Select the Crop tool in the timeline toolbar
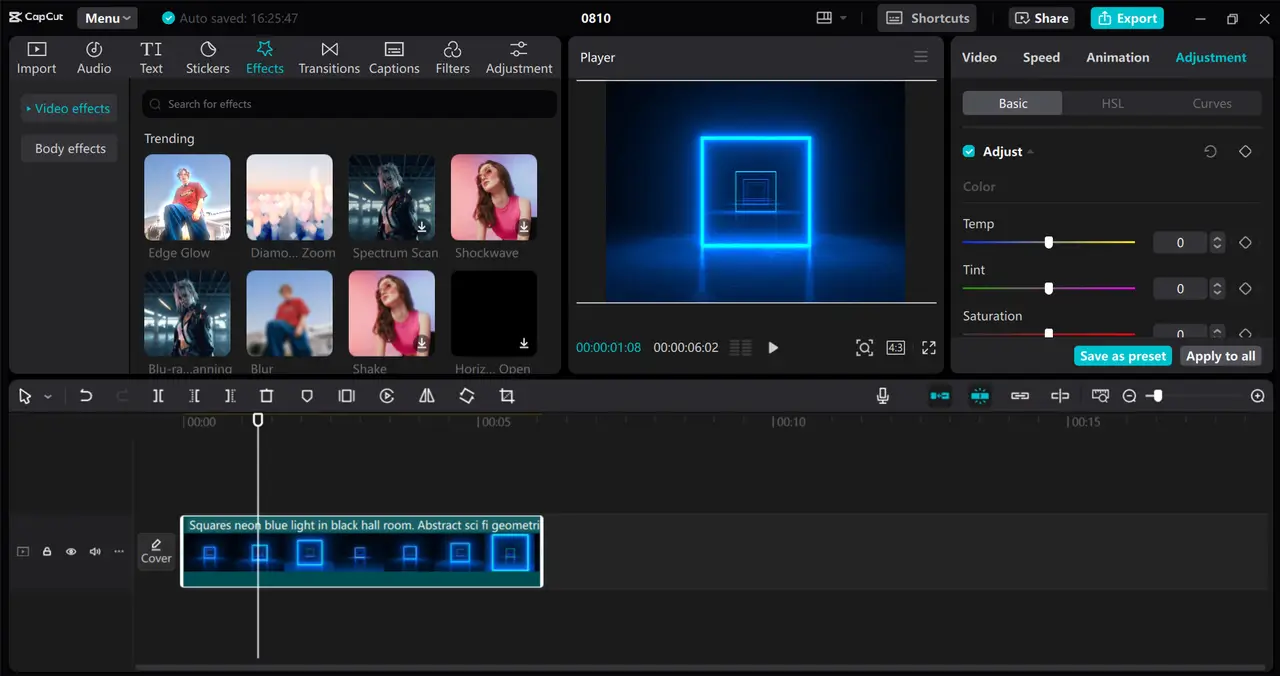 pos(507,396)
